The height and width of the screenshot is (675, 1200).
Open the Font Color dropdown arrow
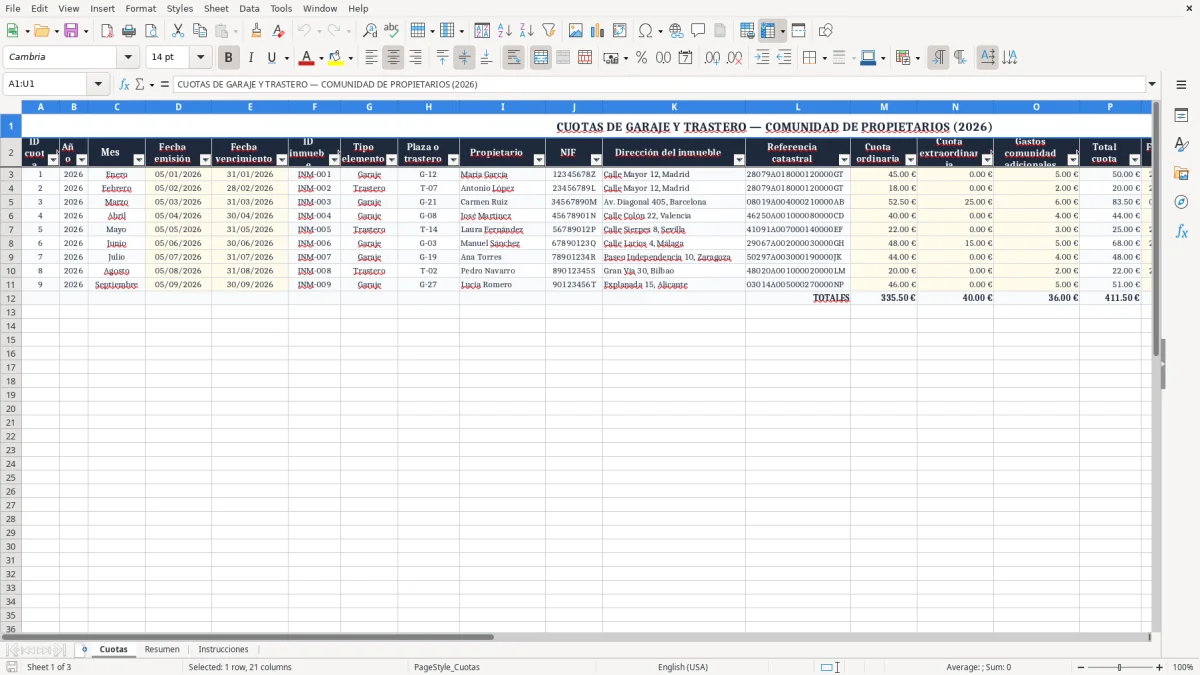[321, 58]
